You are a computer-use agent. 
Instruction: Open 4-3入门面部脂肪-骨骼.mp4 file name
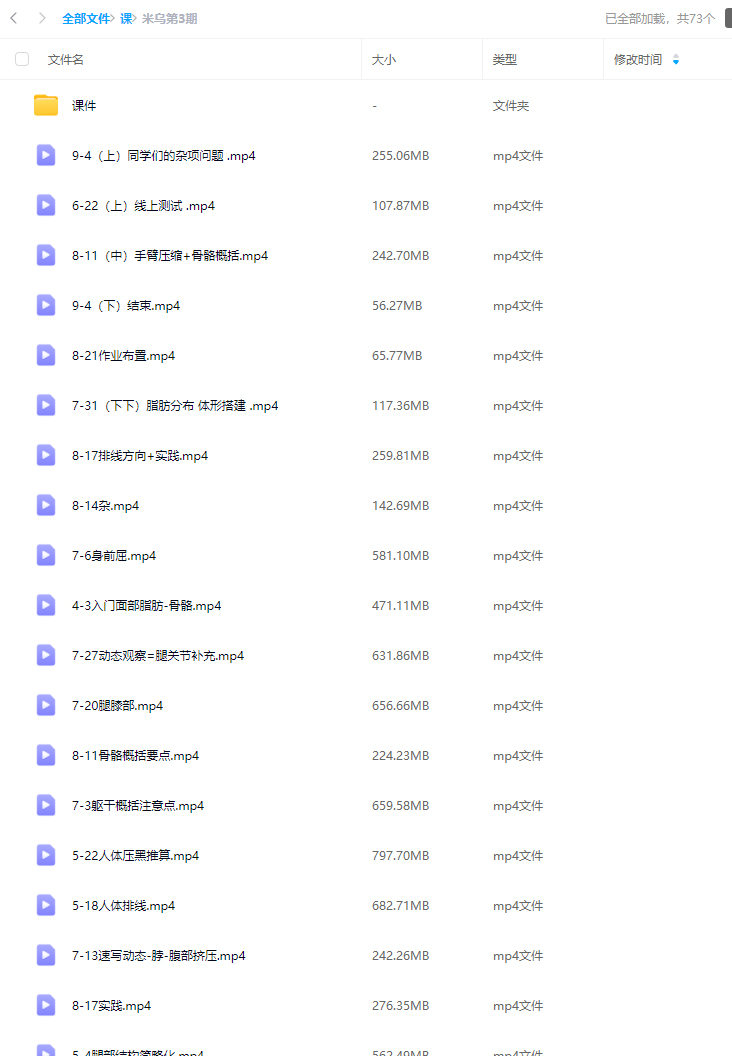[x=147, y=605]
